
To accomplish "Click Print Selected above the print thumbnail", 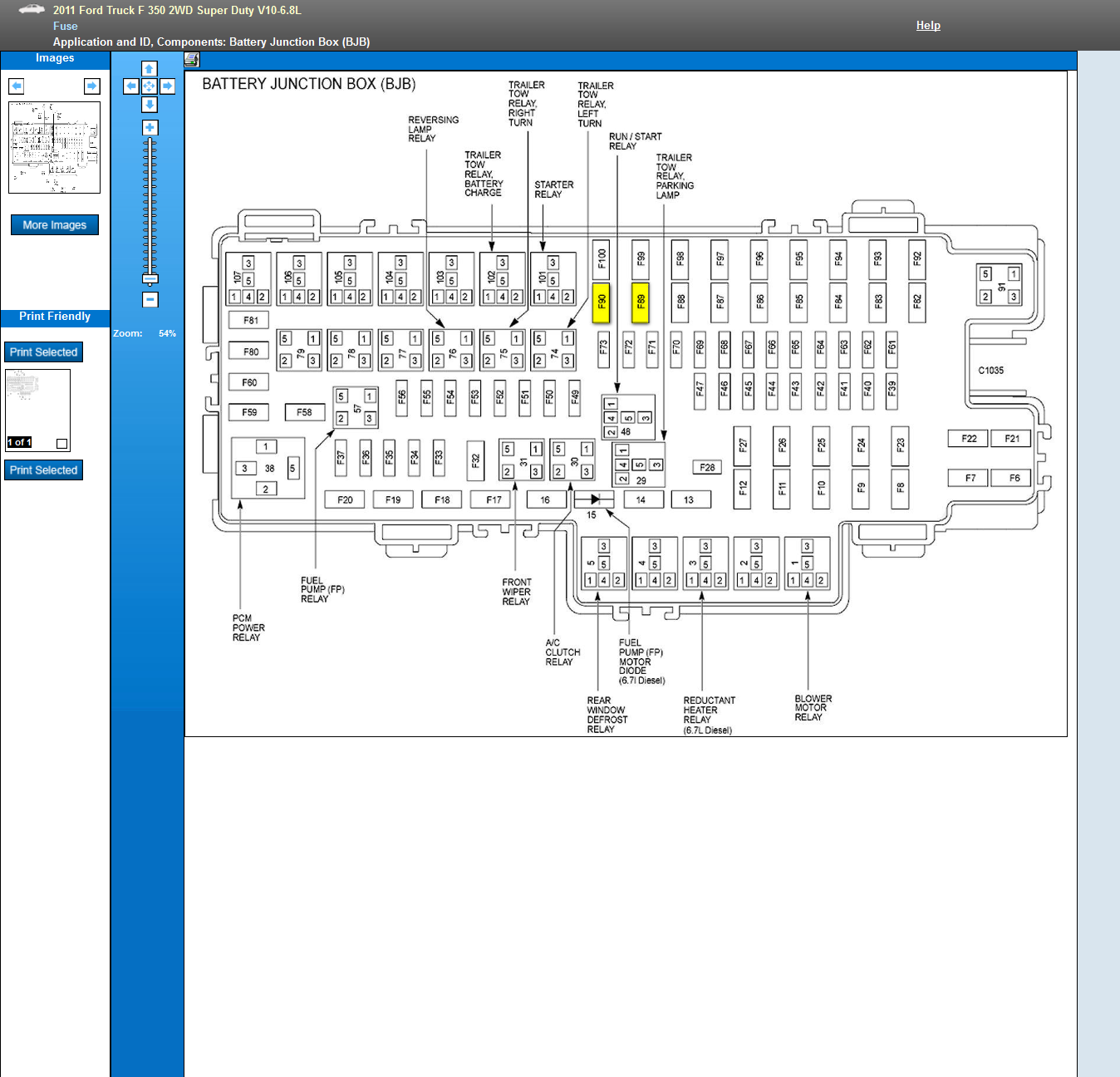I will [43, 352].
